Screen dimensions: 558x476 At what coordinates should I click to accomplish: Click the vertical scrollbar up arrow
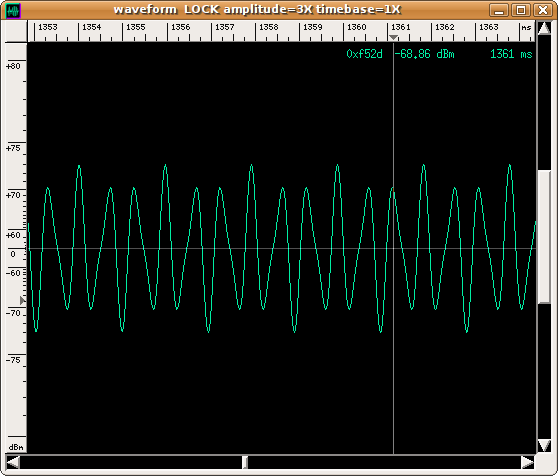tap(544, 28)
